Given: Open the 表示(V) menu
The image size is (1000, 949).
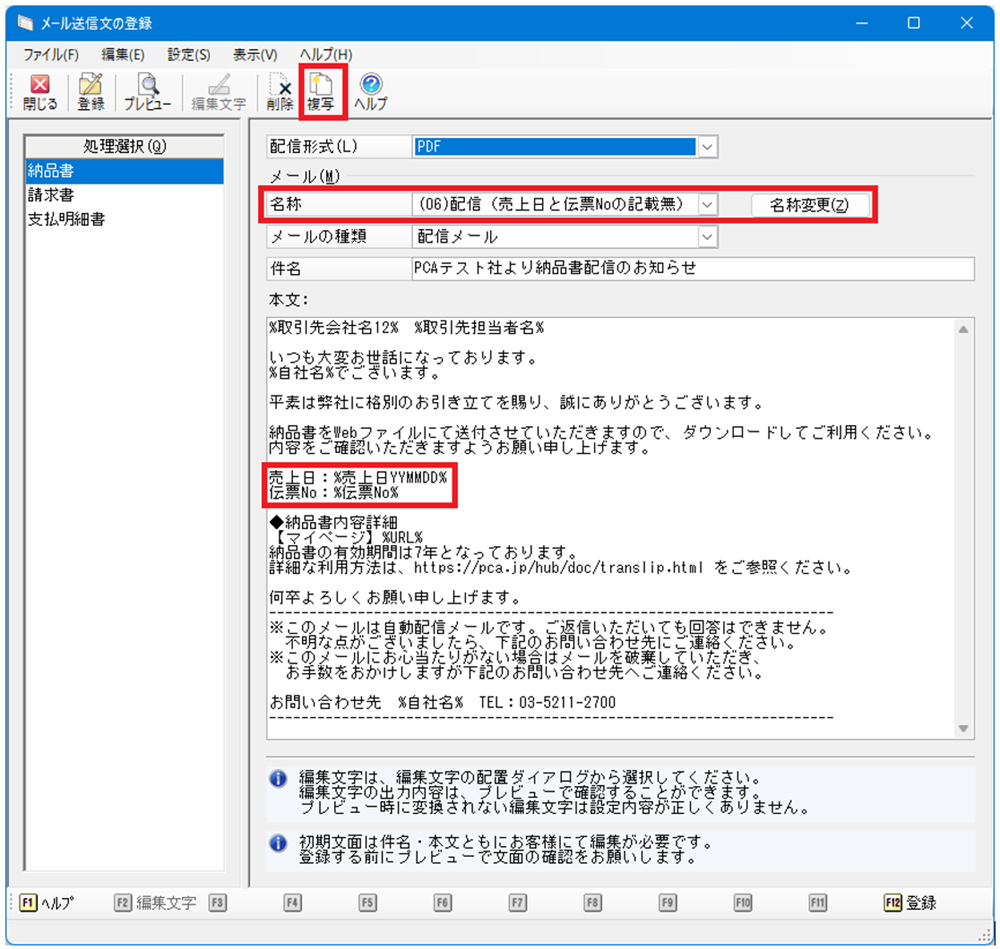Looking at the screenshot, I should tap(255, 54).
